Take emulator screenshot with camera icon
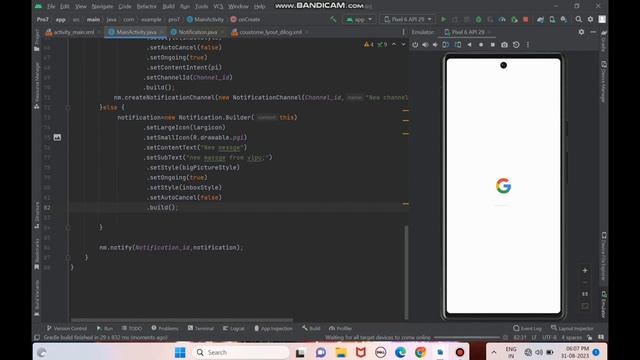 point(504,45)
